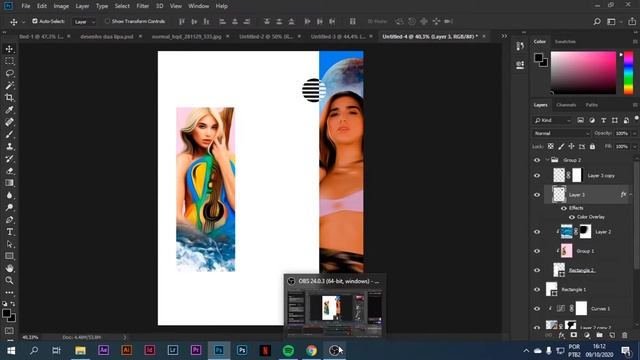
Task: Select the Crop tool
Action: [9, 98]
